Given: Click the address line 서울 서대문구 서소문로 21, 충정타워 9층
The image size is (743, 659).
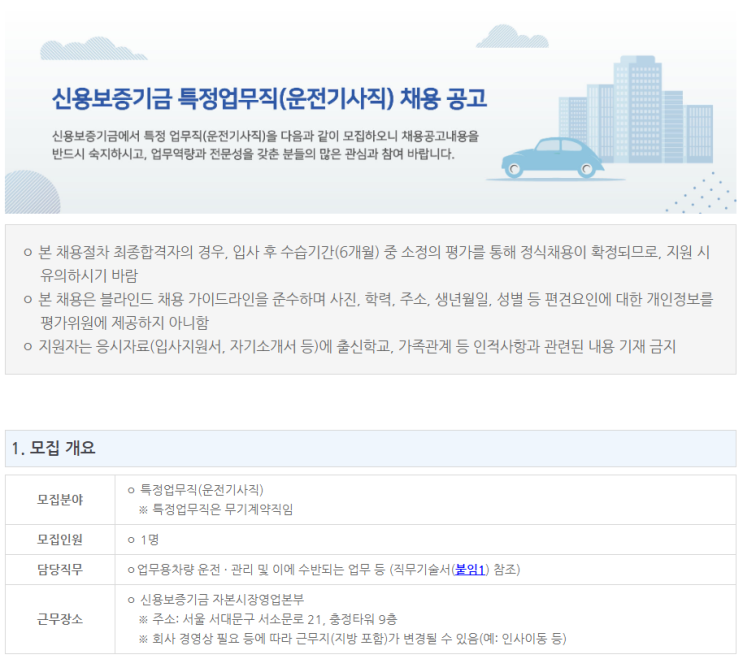Looking at the screenshot, I should pyautogui.click(x=290, y=619).
